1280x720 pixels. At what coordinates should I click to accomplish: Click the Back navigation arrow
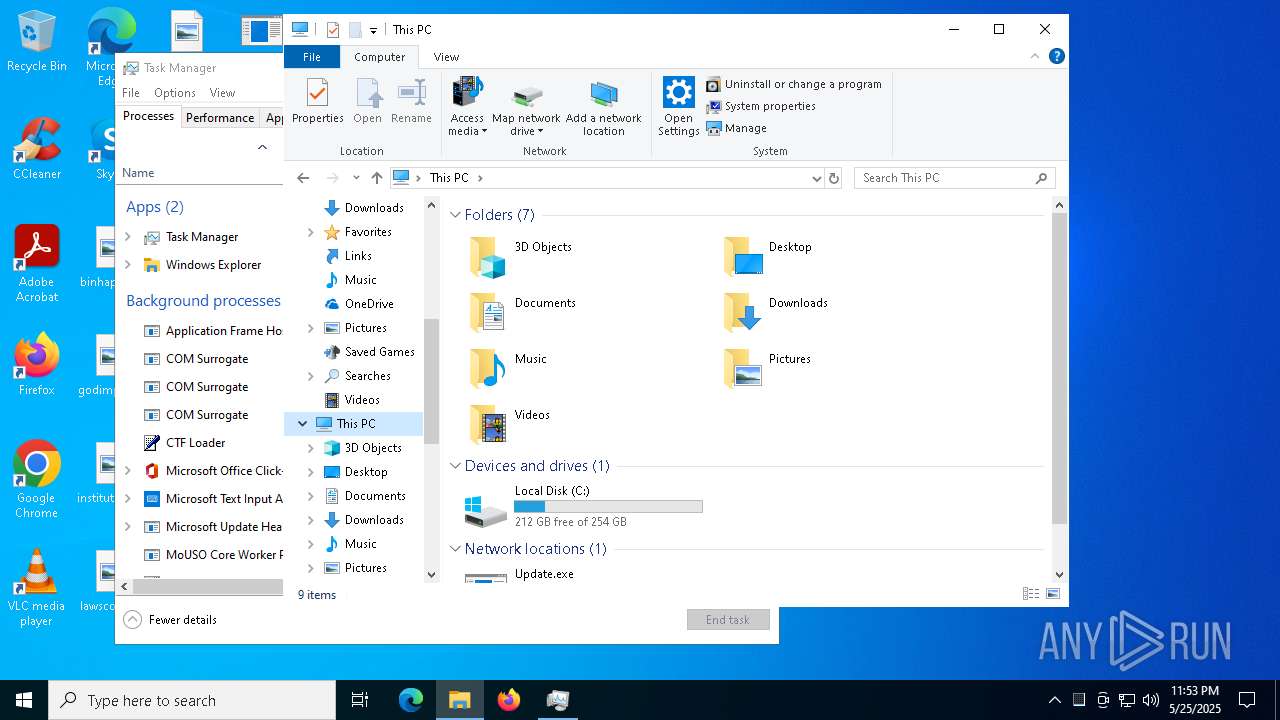(x=303, y=178)
